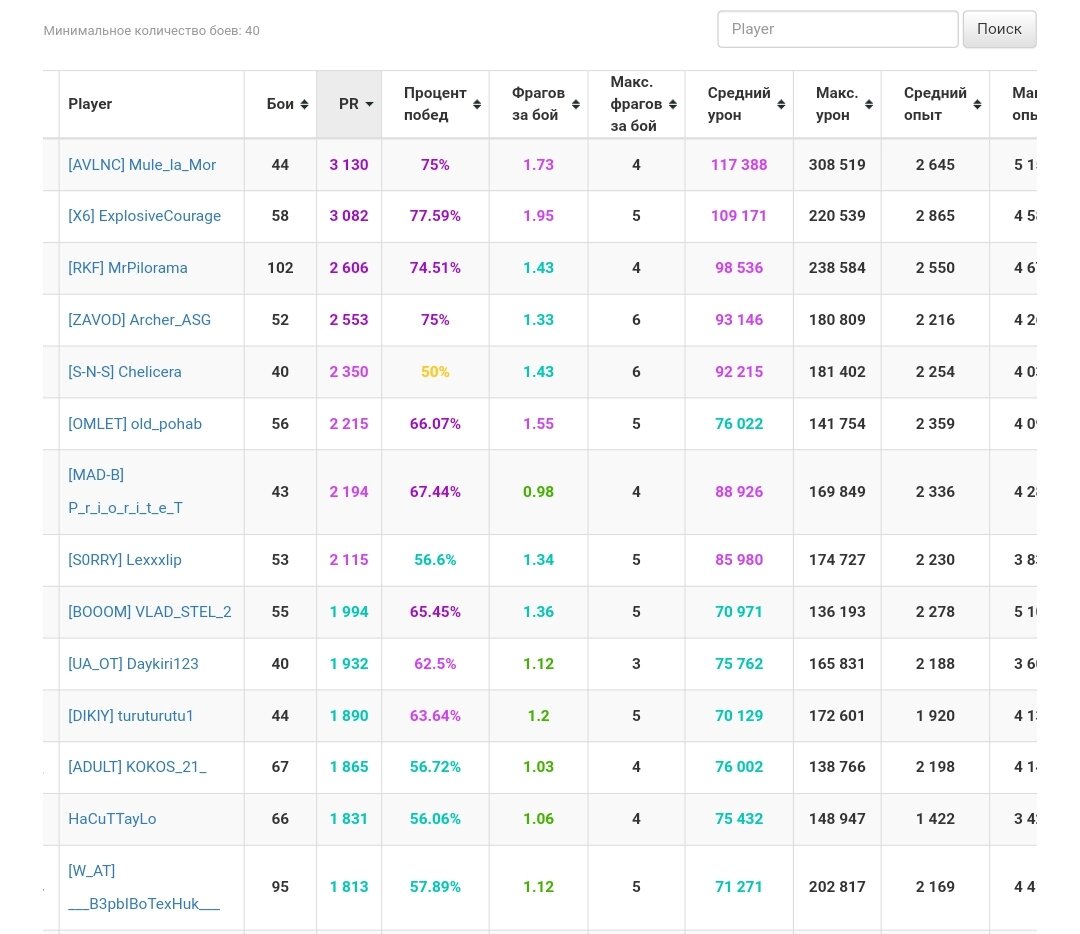1080x934 pixels.
Task: Sort by Макс. урон column arrows
Action: point(869,104)
